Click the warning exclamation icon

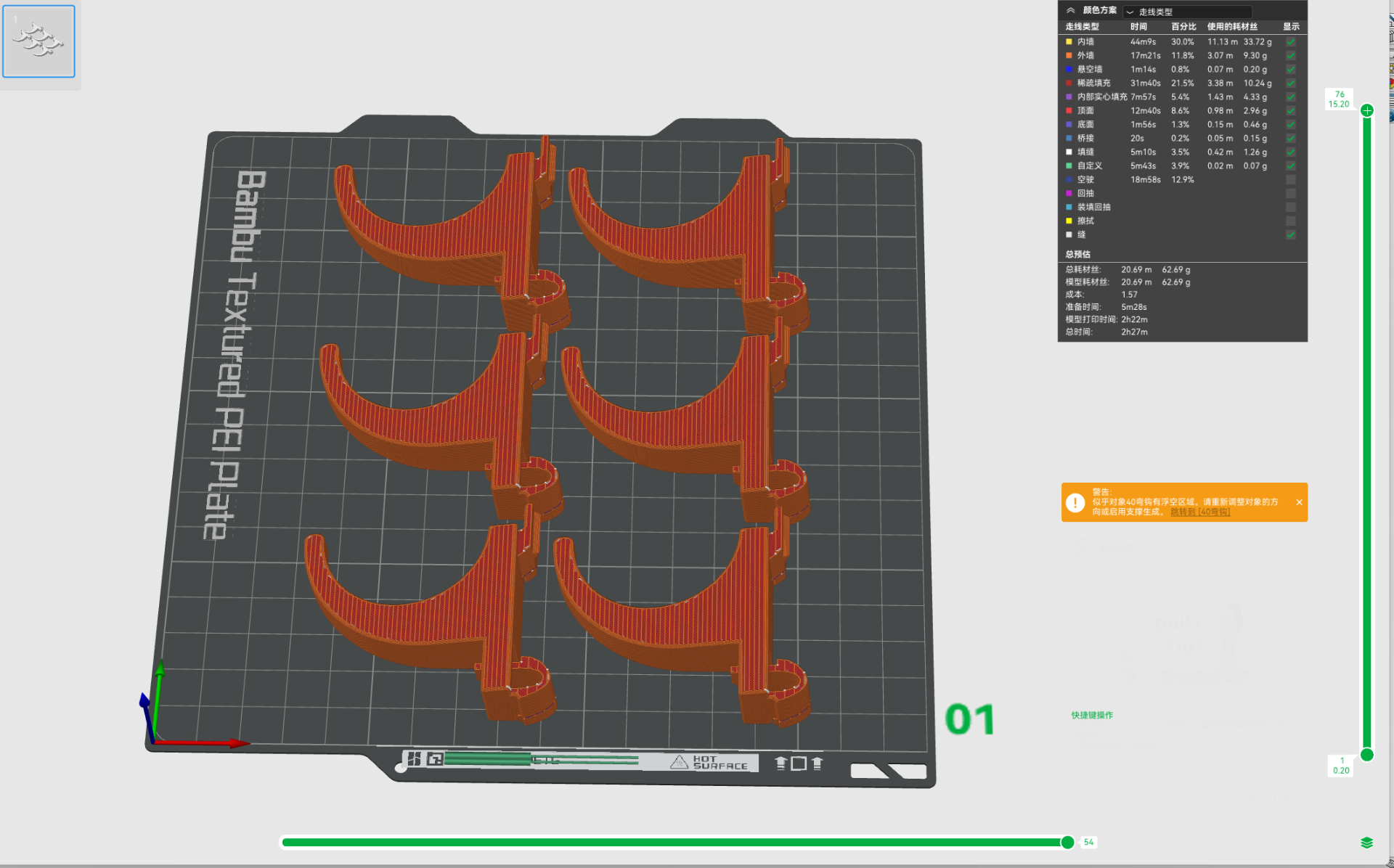(1075, 502)
